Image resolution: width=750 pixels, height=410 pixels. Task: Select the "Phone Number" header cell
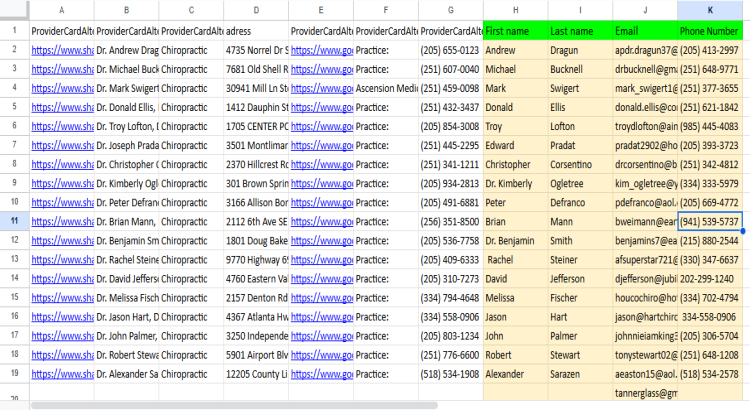[x=712, y=31]
